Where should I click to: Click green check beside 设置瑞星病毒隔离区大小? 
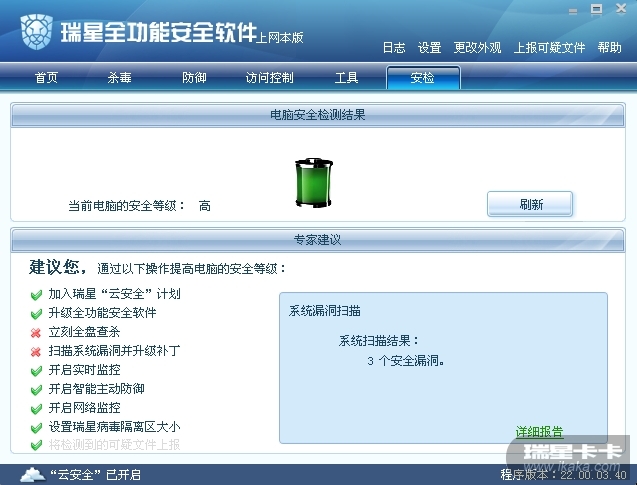(x=36, y=427)
